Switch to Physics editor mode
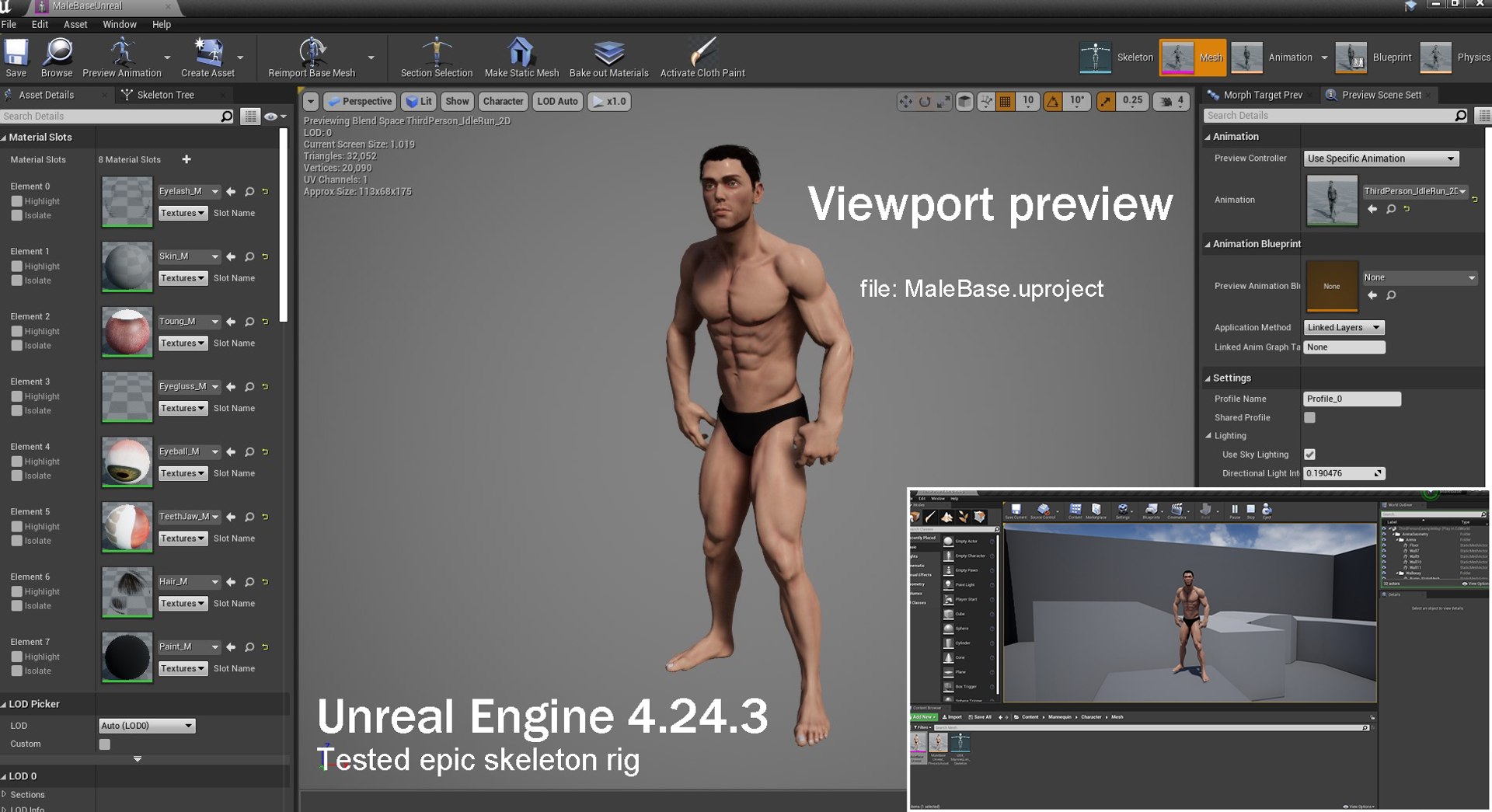The image size is (1492, 812). point(1455,58)
